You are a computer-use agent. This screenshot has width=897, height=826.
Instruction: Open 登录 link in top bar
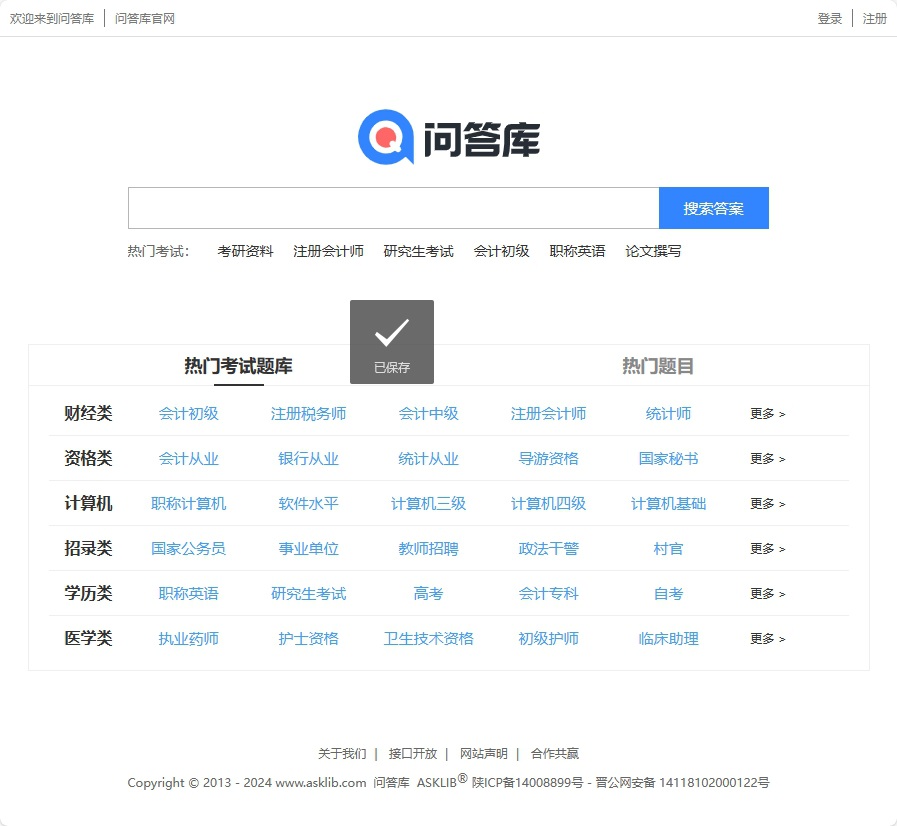830,19
